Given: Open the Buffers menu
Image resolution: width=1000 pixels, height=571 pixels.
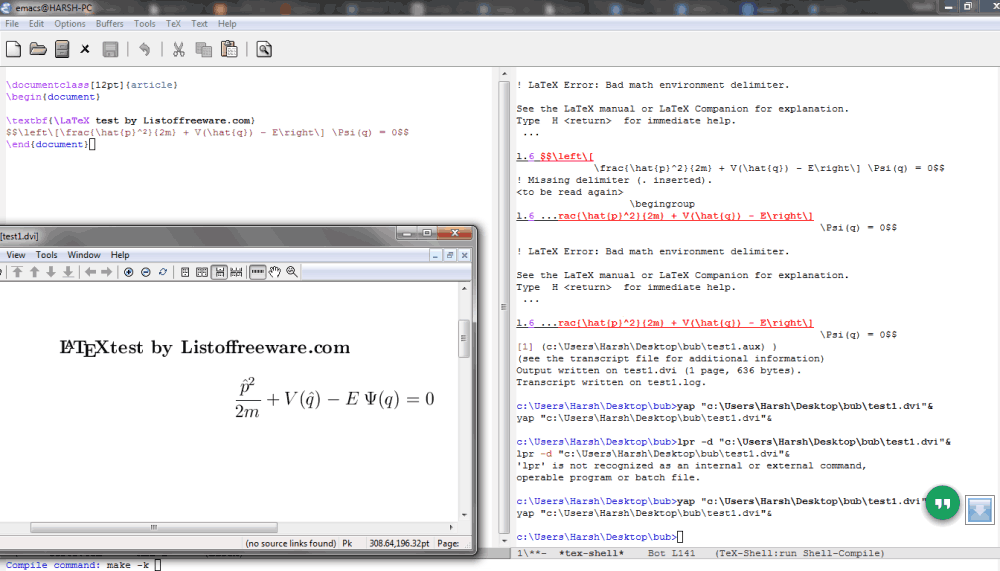Looking at the screenshot, I should (110, 24).
